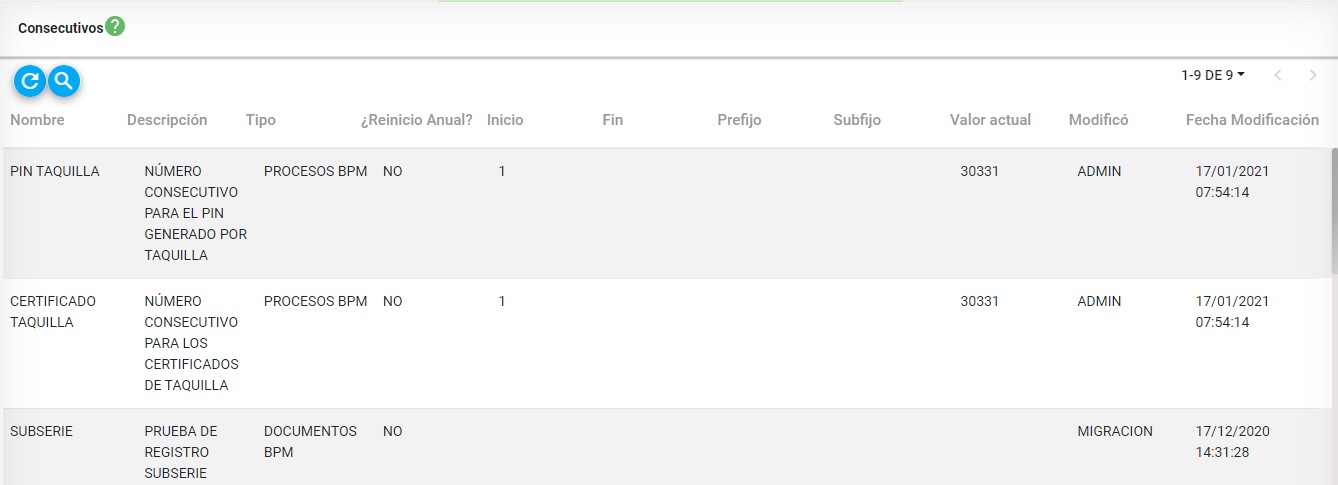The width and height of the screenshot is (1338, 485).
Task: Sort by the Valor actual column
Action: pyautogui.click(x=990, y=120)
